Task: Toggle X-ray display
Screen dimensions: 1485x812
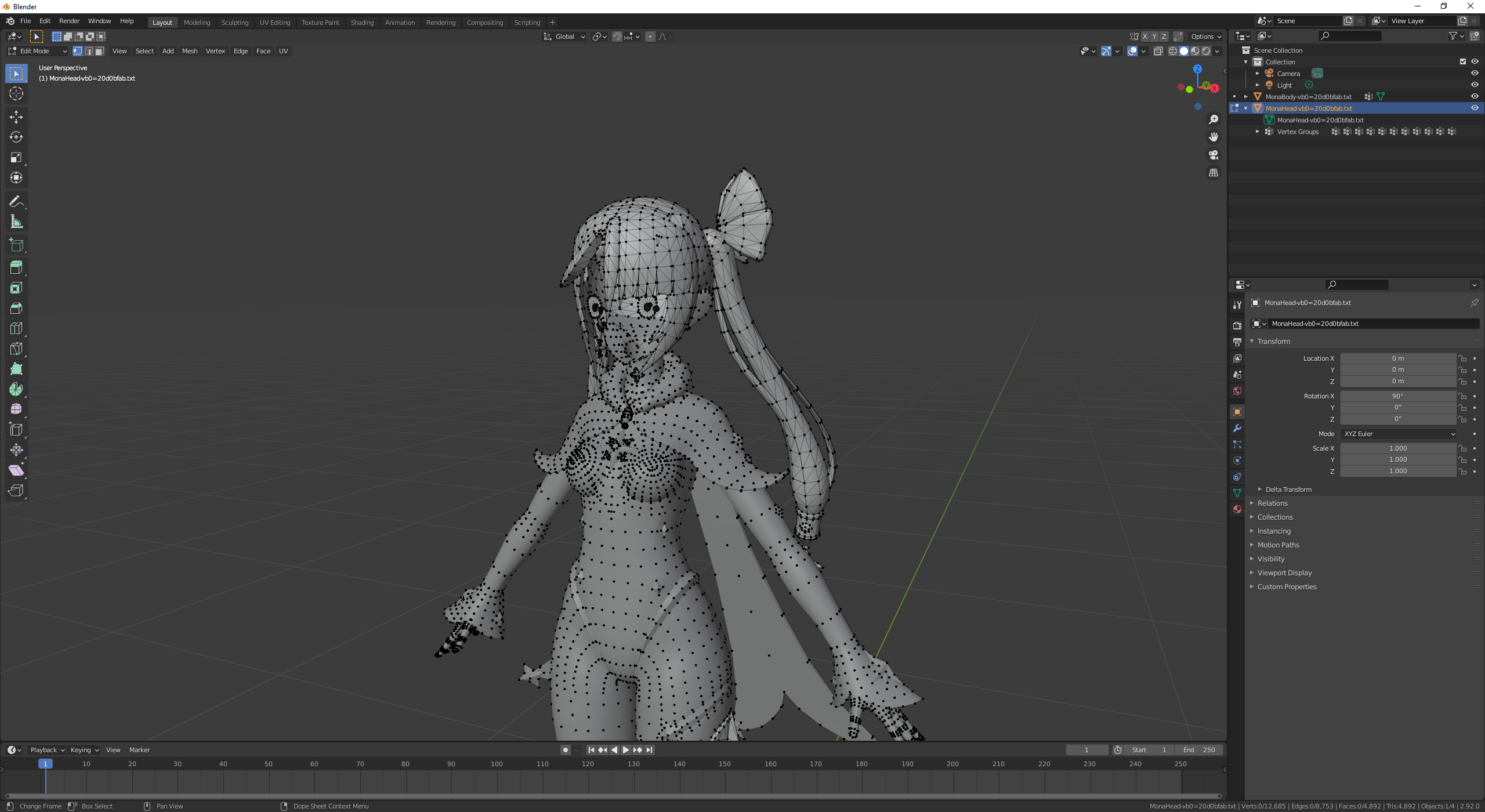Action: coord(1158,51)
